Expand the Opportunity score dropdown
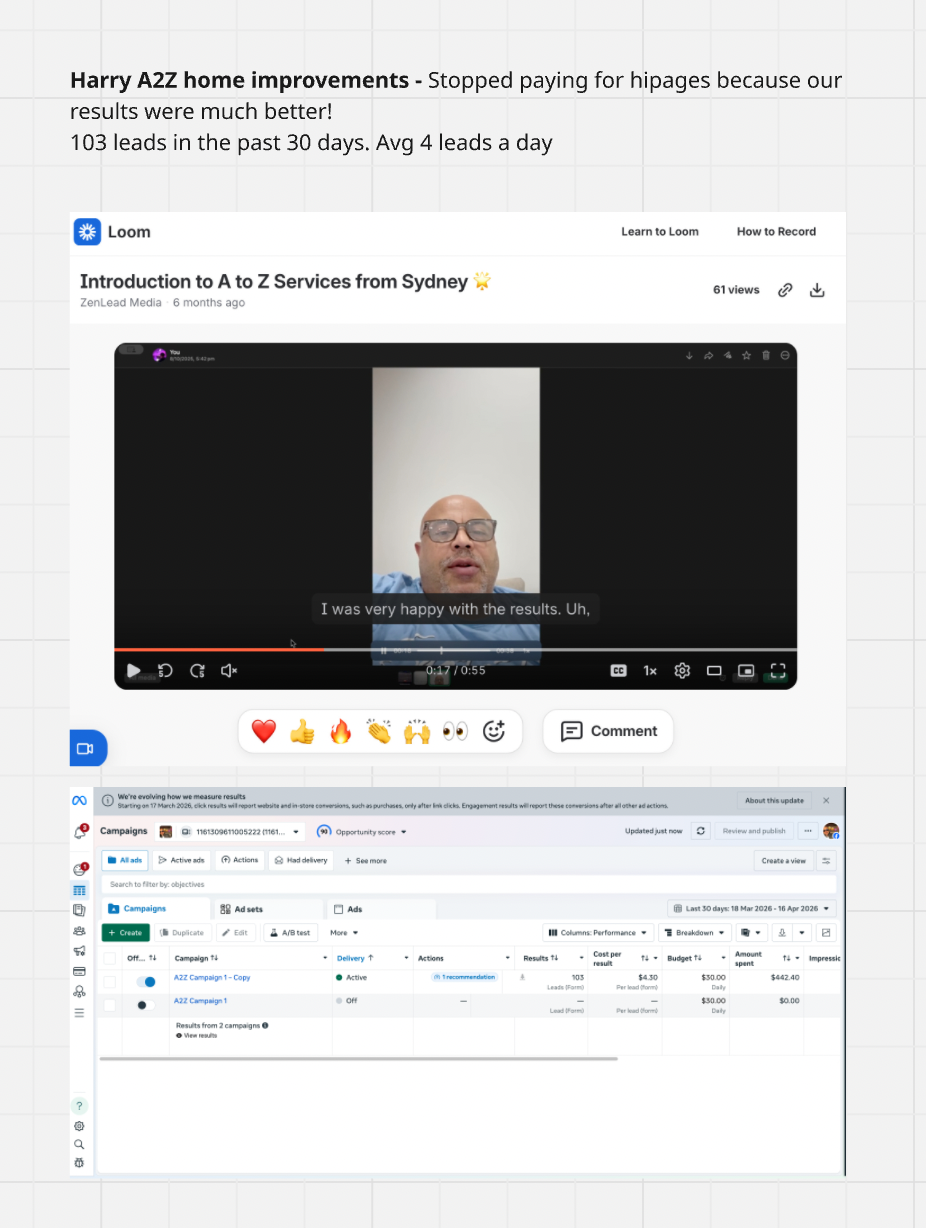926x1228 pixels. pyautogui.click(x=362, y=831)
